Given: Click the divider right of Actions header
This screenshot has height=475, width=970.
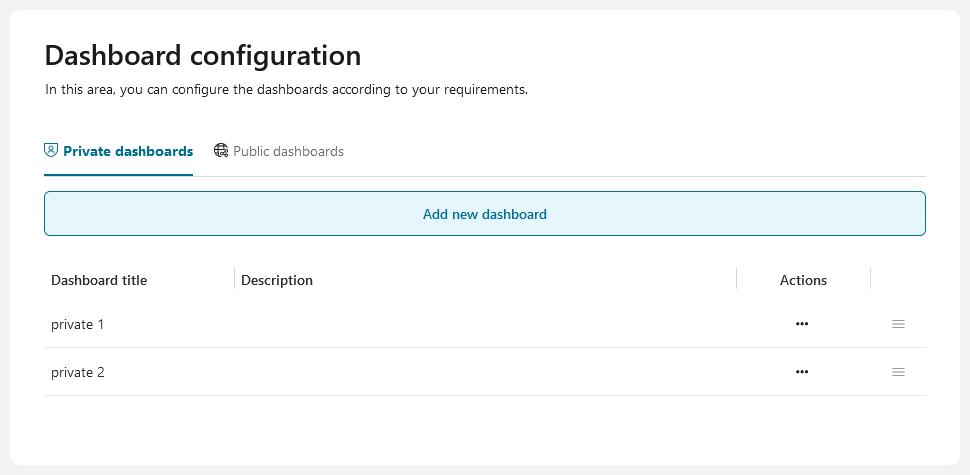Looking at the screenshot, I should tap(871, 279).
